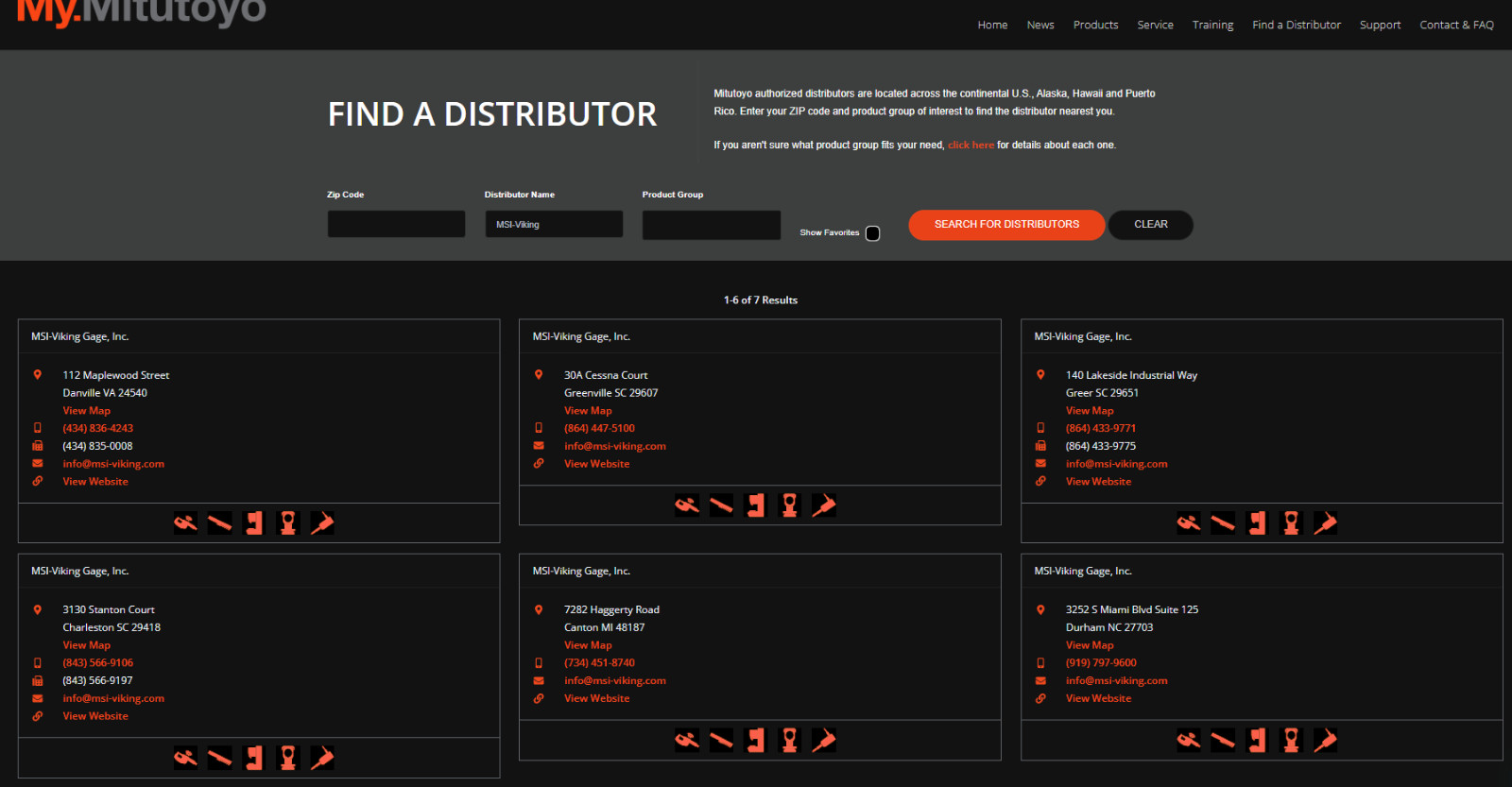Click the Distributor Name field containing MSI-Viking
This screenshot has height=787, width=1512.
tap(554, 225)
